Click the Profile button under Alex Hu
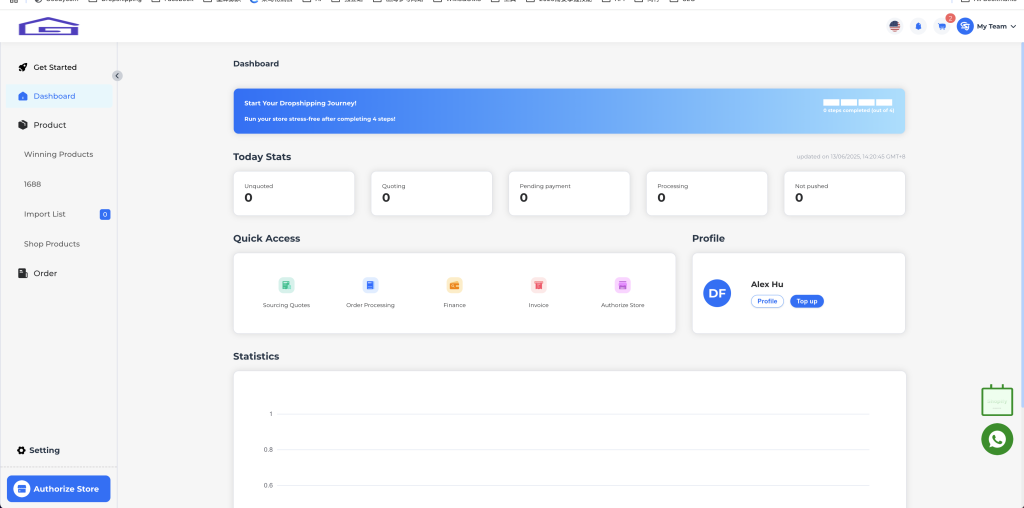Image resolution: width=1024 pixels, height=508 pixels. (x=767, y=301)
